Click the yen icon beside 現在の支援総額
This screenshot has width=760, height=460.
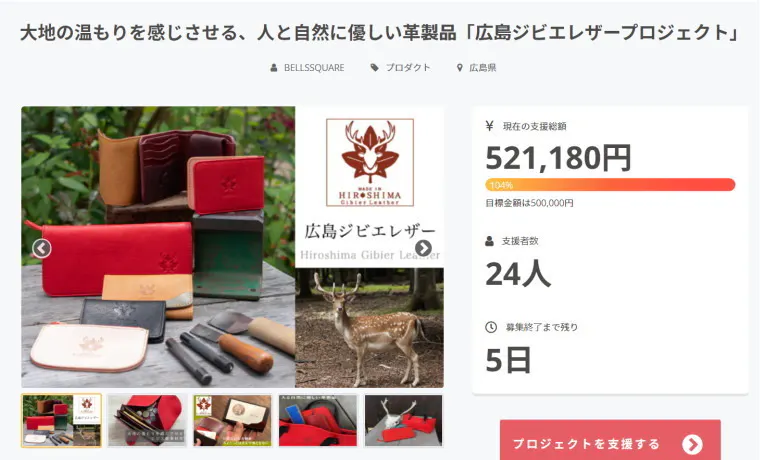[490, 126]
